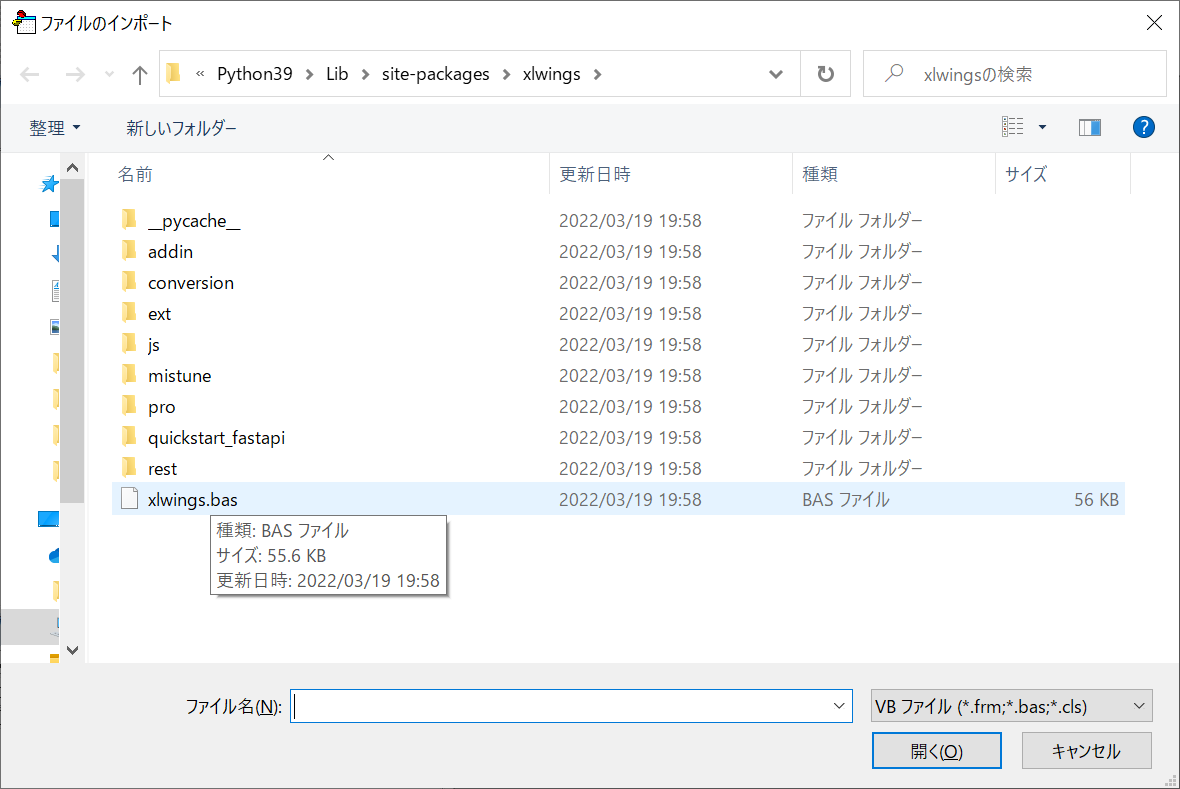1180x789 pixels.
Task: Click the Quick Access star icon in sidebar
Action: click(x=50, y=184)
